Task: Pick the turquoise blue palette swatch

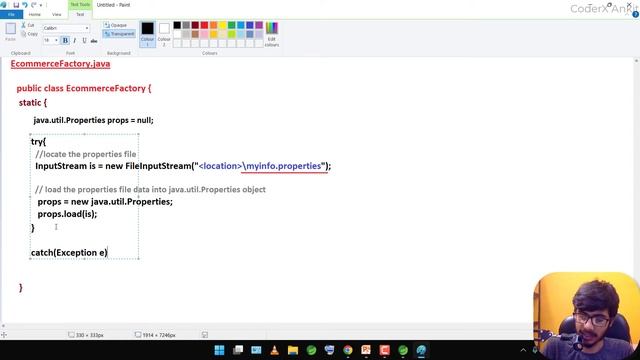Action: 241,25
